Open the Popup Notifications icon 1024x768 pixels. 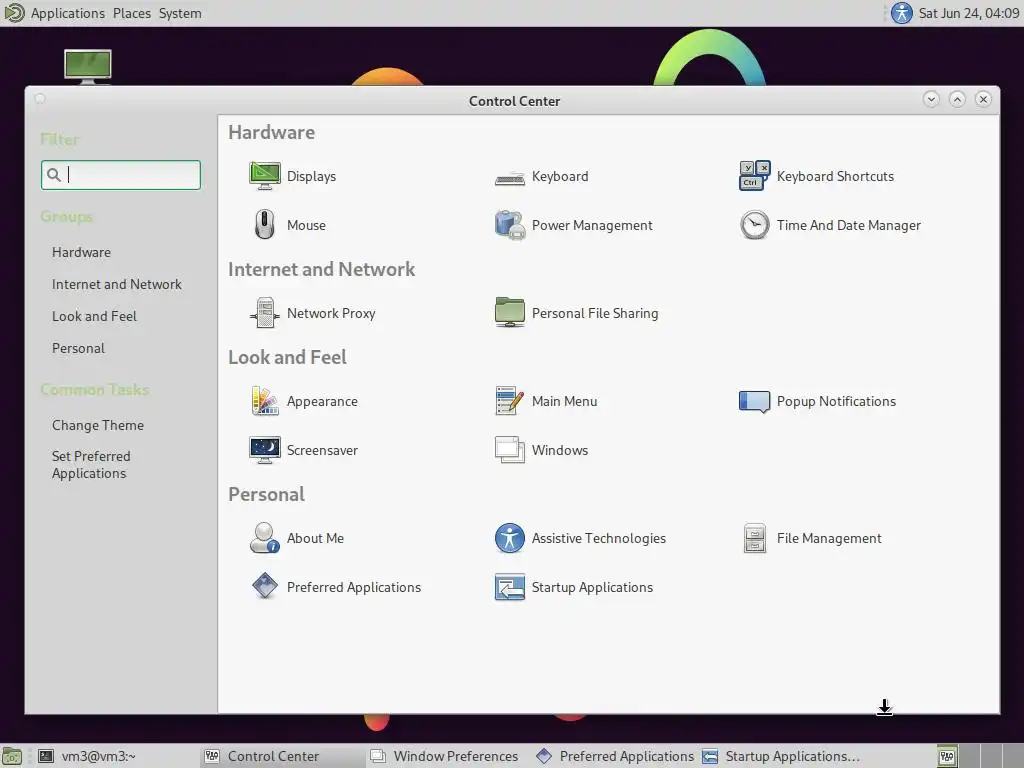[754, 401]
